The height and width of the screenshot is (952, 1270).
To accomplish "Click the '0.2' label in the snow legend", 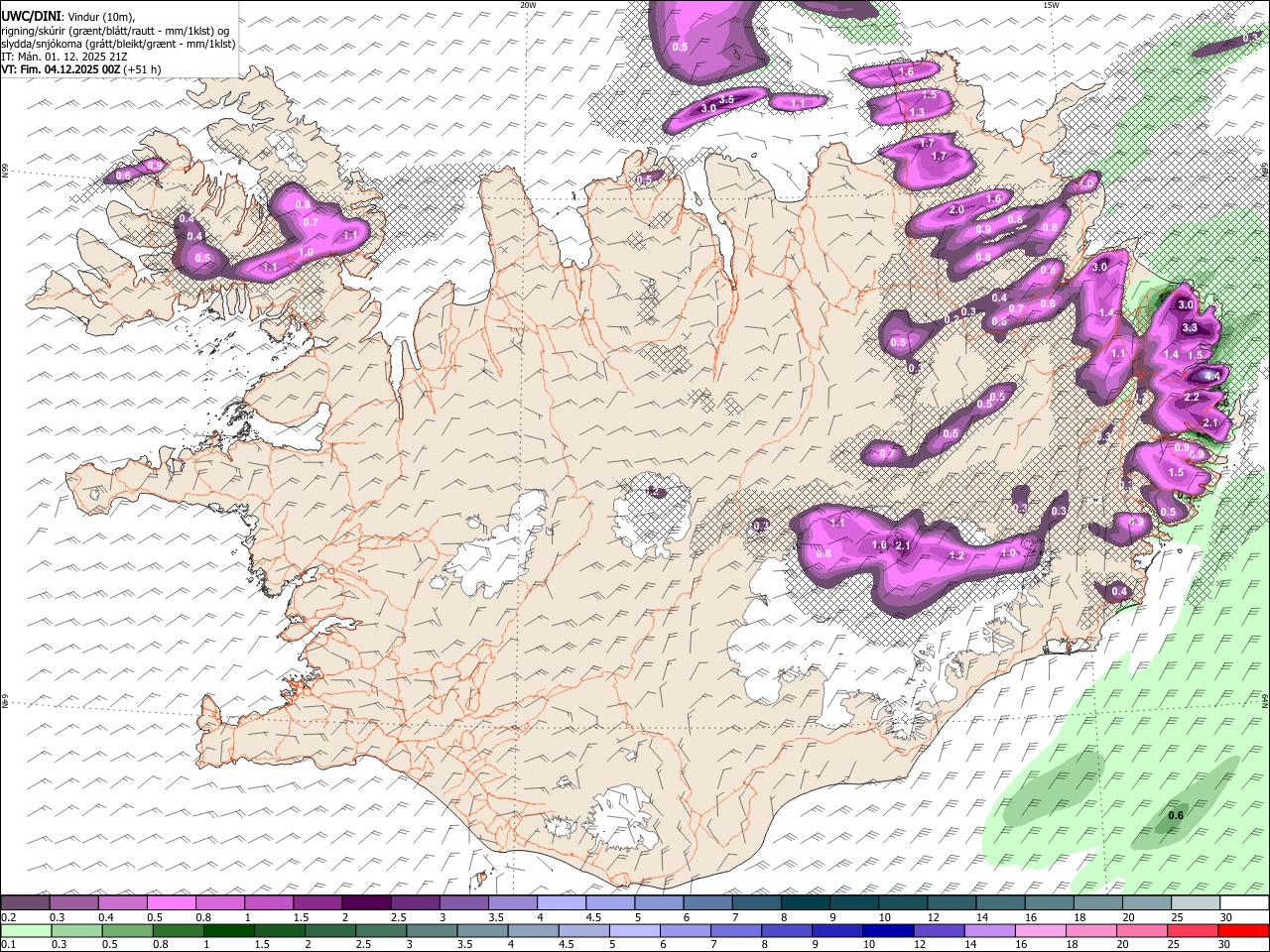I will click(8, 917).
